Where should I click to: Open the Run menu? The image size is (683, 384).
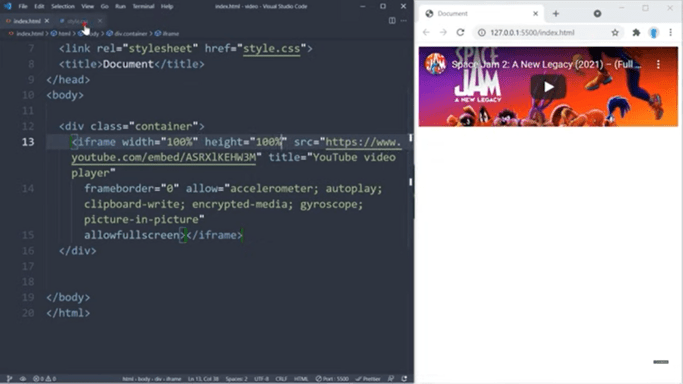[120, 7]
